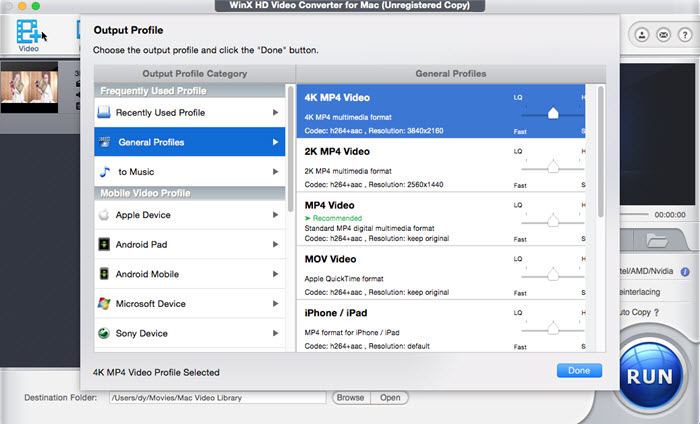
Task: Click the hardware acceleration info icon
Action: coord(685,271)
